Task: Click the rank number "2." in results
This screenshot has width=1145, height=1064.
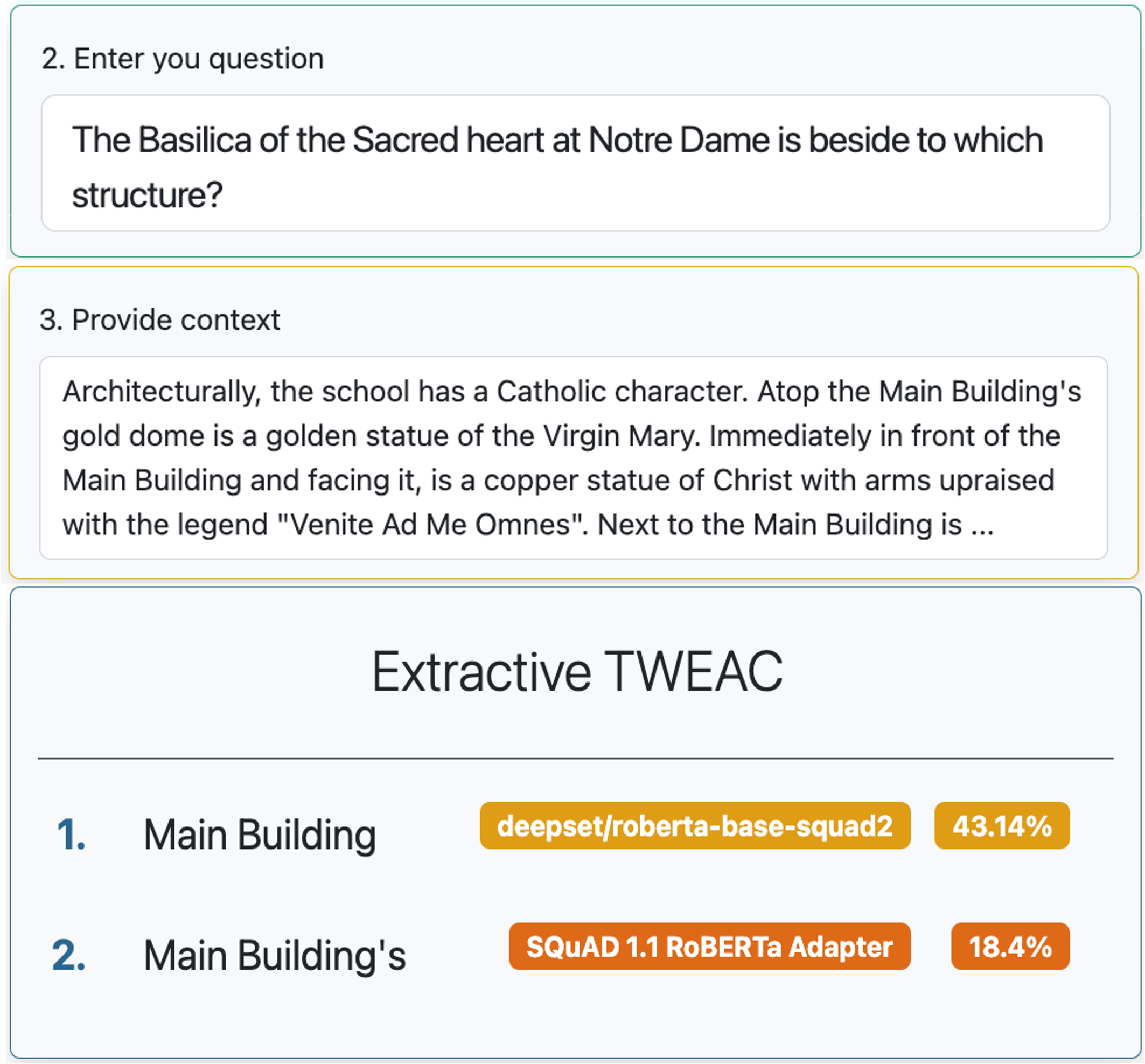Action: [x=69, y=955]
